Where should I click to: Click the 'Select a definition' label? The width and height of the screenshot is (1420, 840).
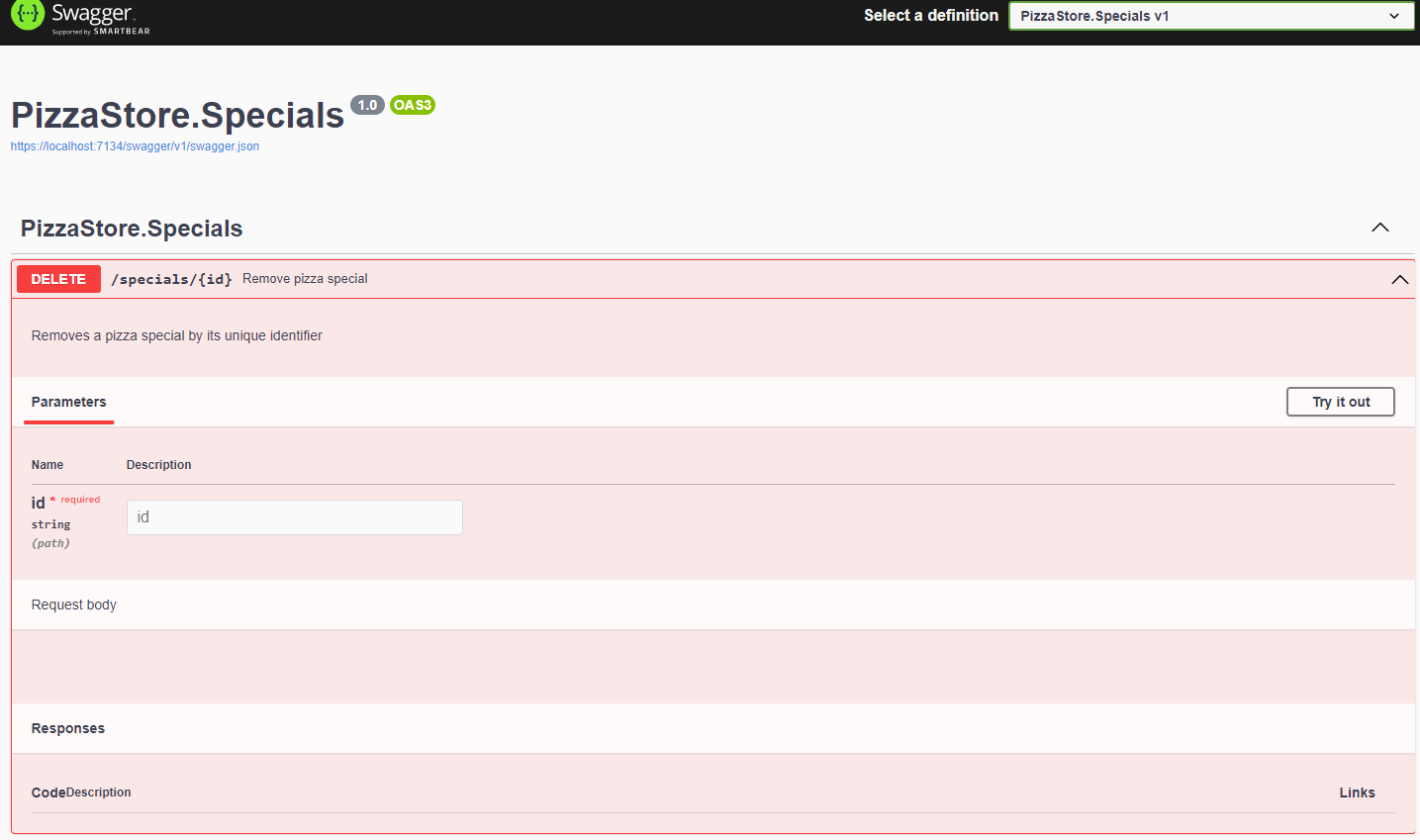click(931, 16)
